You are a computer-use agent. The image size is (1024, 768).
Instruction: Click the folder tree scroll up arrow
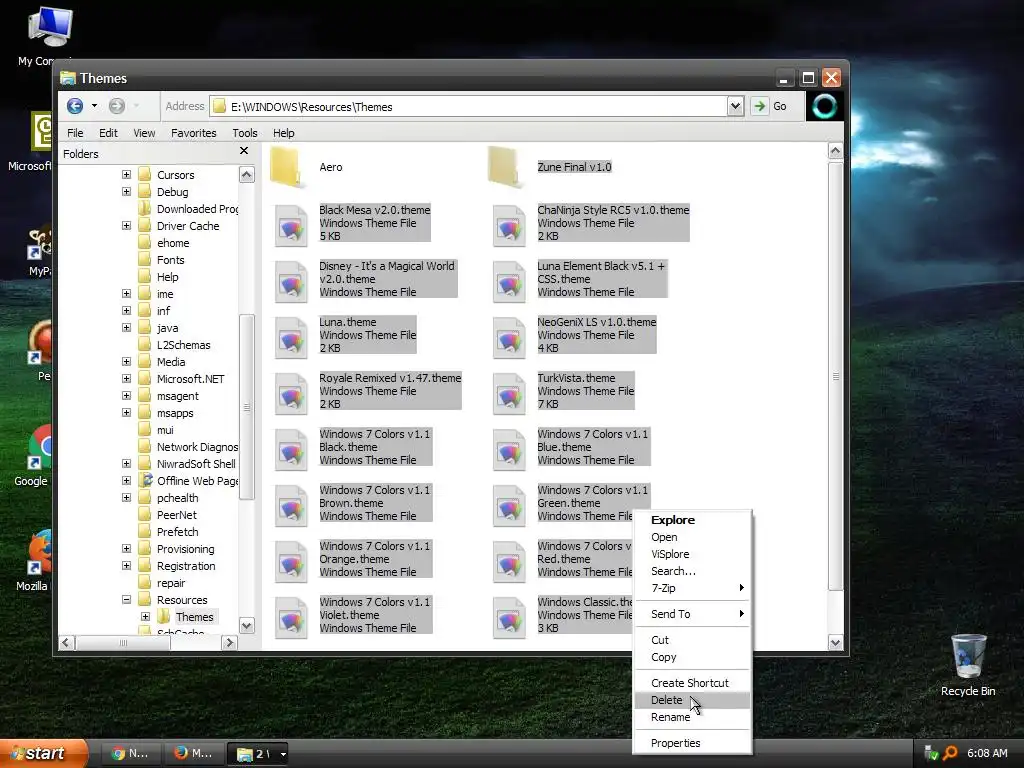(x=246, y=174)
